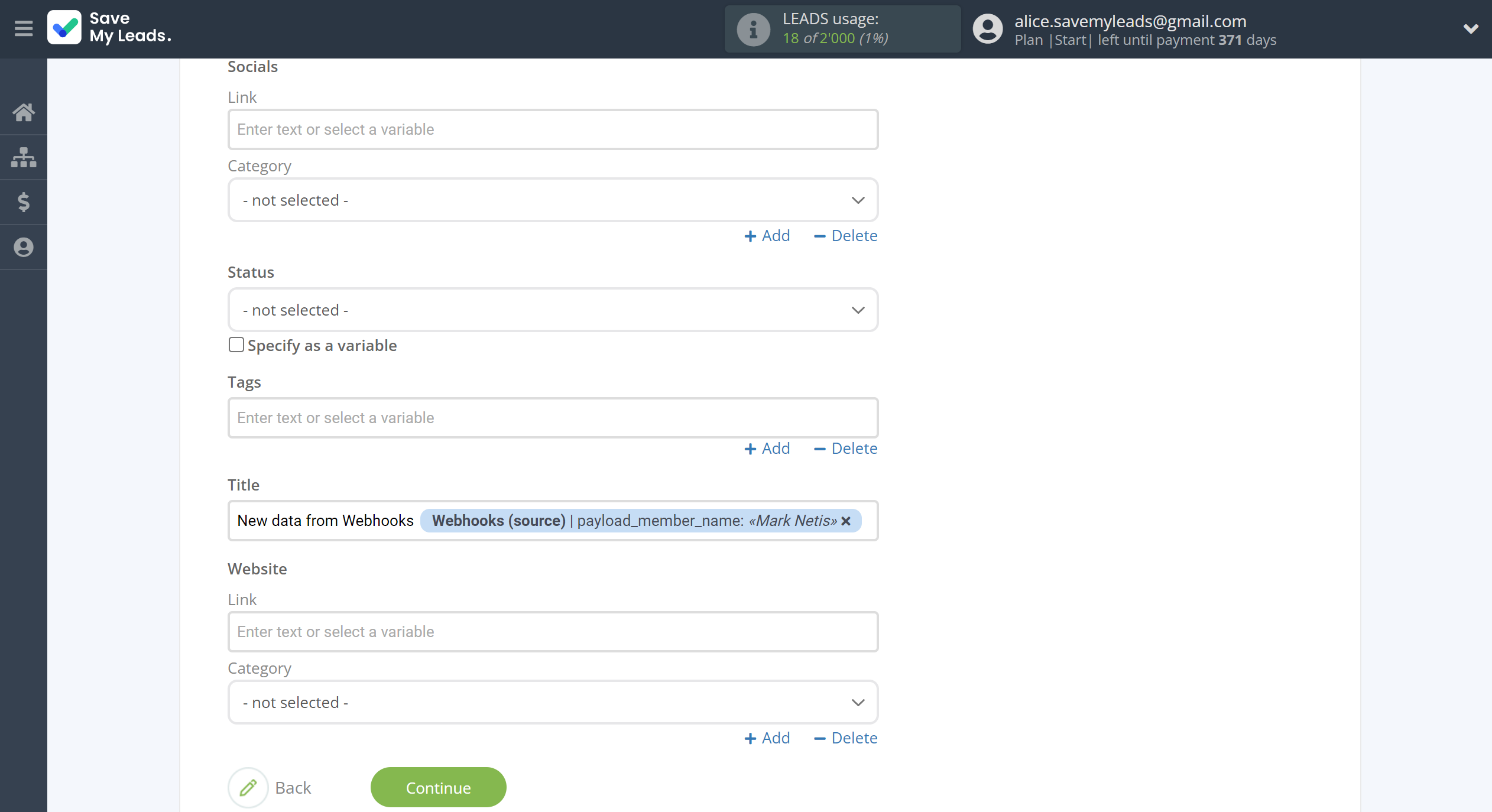Click the Back text link
This screenshot has width=1492, height=812.
(x=293, y=788)
